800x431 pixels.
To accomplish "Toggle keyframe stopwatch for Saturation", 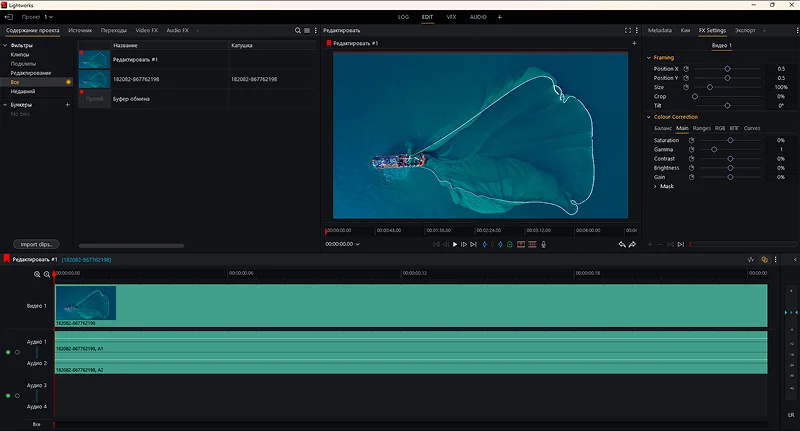I will coord(691,140).
